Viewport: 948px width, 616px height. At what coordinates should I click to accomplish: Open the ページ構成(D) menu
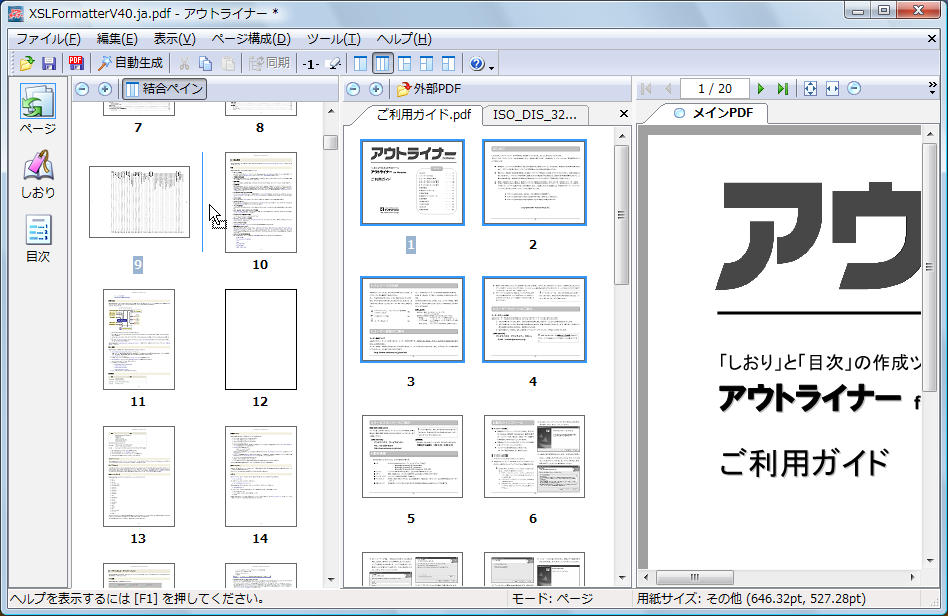coord(251,39)
